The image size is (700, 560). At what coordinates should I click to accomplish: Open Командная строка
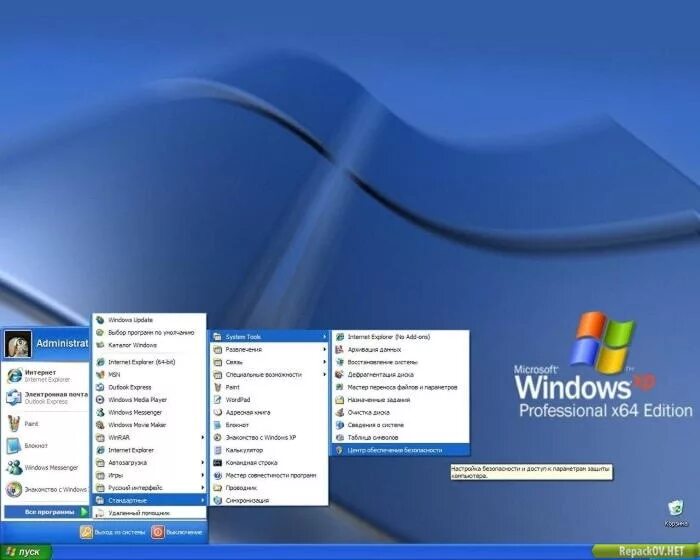click(x=269, y=463)
